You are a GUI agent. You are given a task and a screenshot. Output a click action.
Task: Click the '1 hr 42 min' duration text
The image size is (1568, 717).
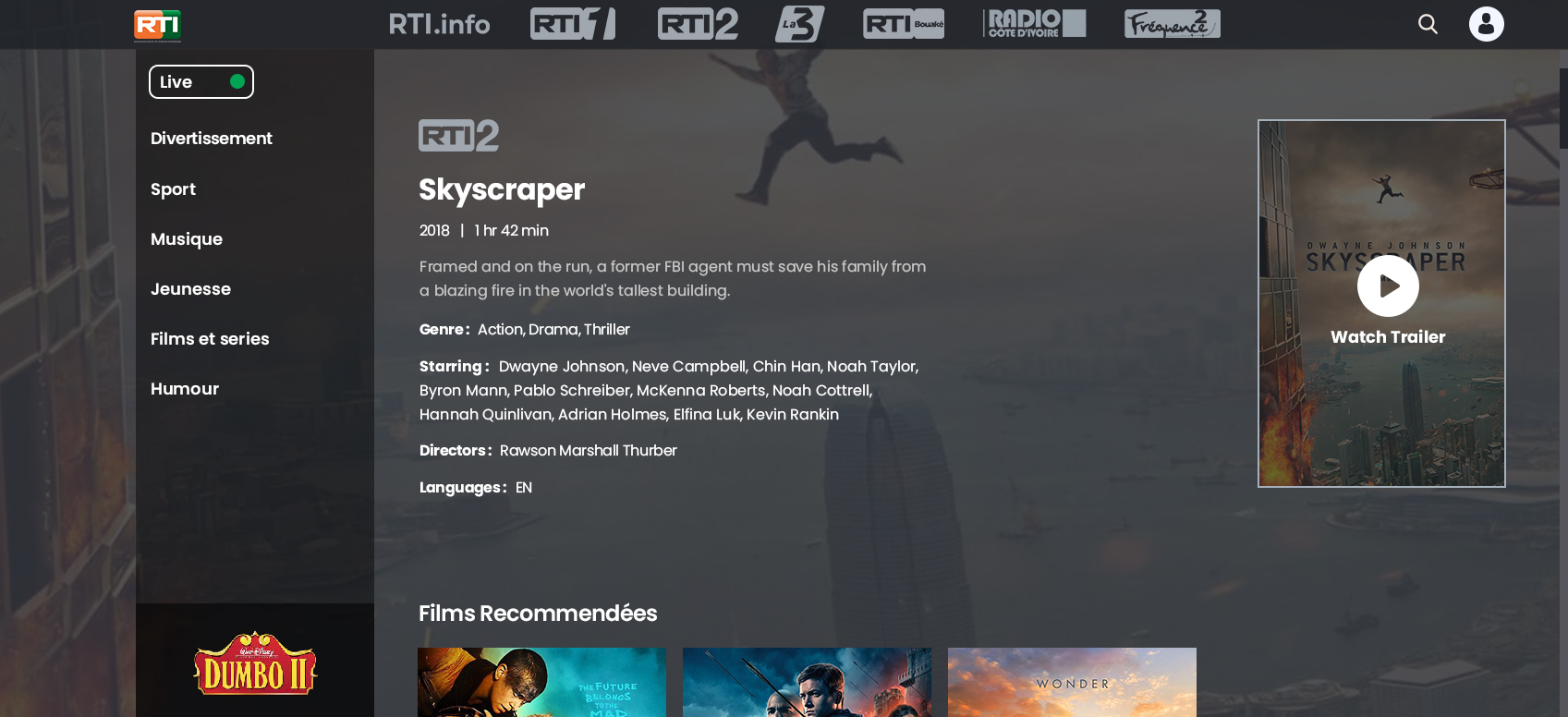512,231
